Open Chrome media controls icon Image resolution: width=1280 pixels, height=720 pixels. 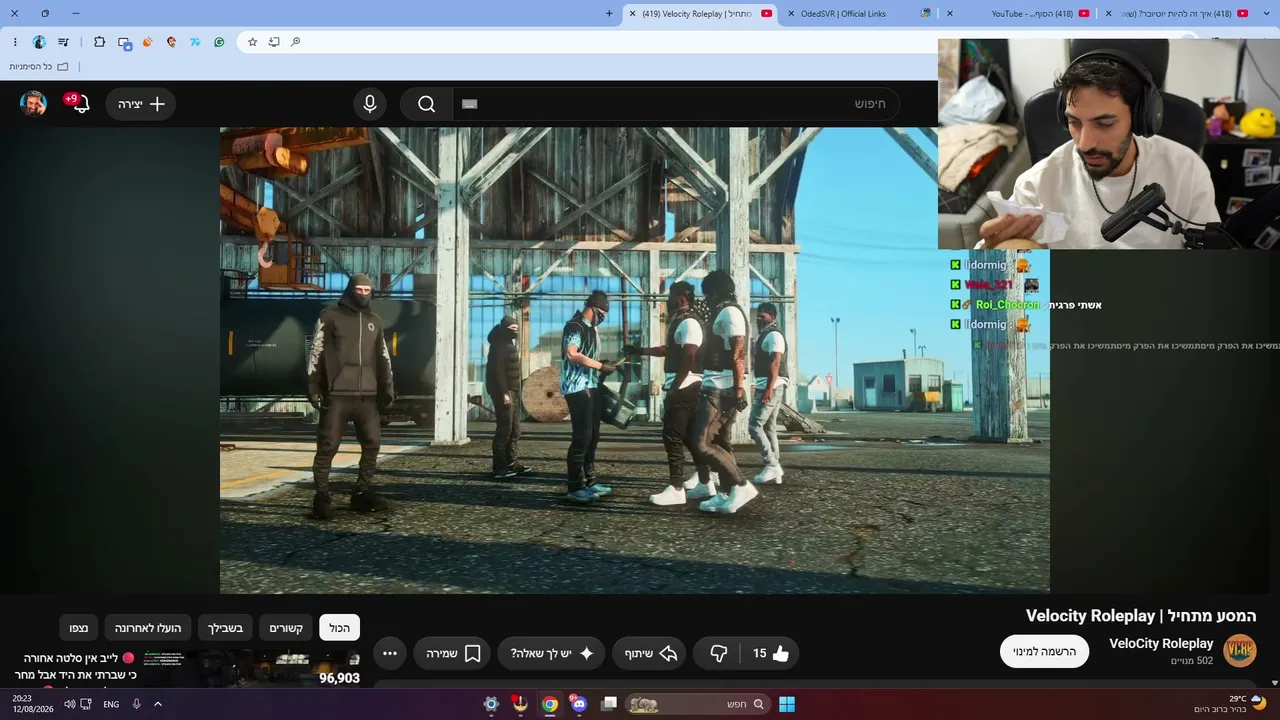[64, 42]
